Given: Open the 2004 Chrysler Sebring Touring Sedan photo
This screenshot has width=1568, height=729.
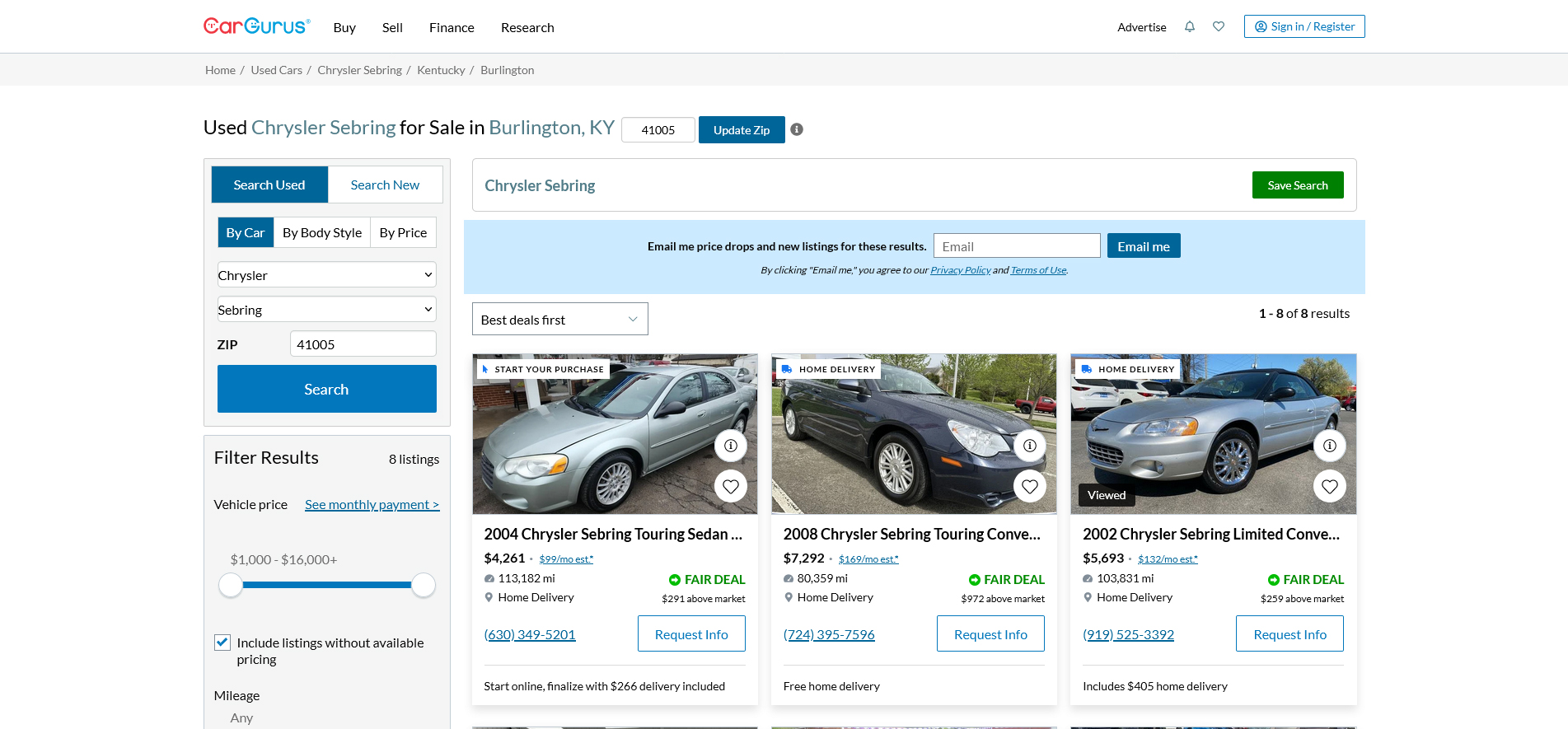Looking at the screenshot, I should (615, 434).
